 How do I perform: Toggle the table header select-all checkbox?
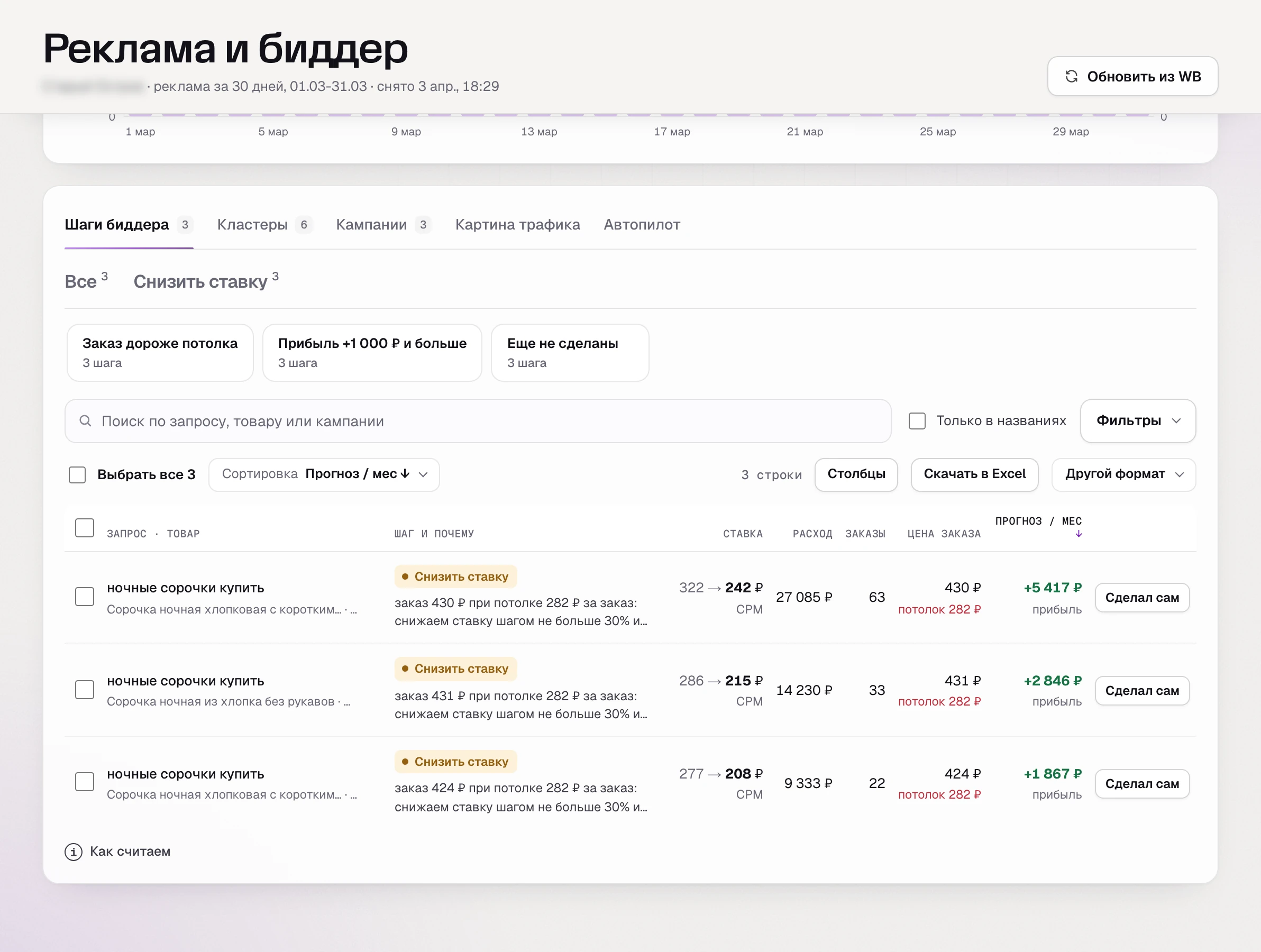tap(85, 528)
